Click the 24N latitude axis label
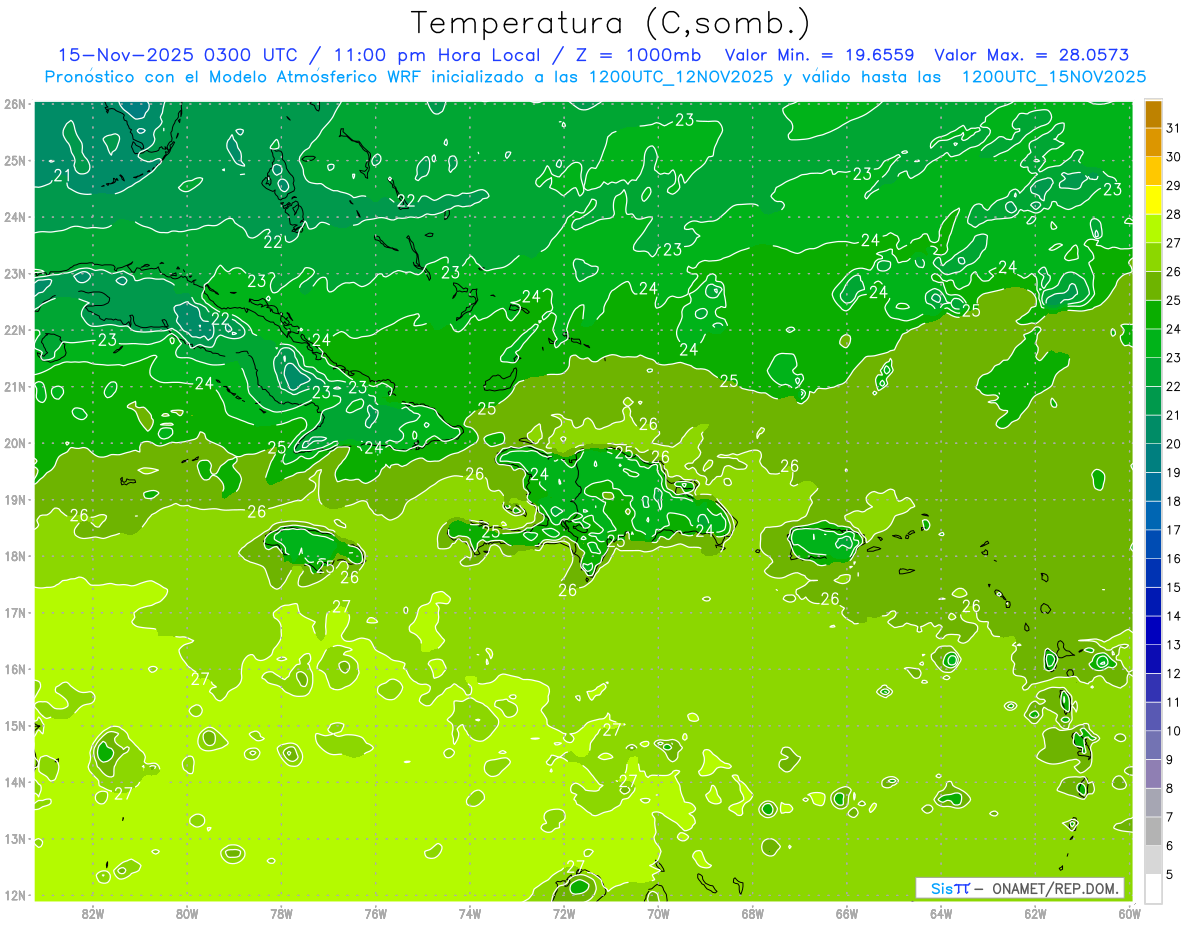Viewport: 1200px width, 927px height. [x=15, y=217]
